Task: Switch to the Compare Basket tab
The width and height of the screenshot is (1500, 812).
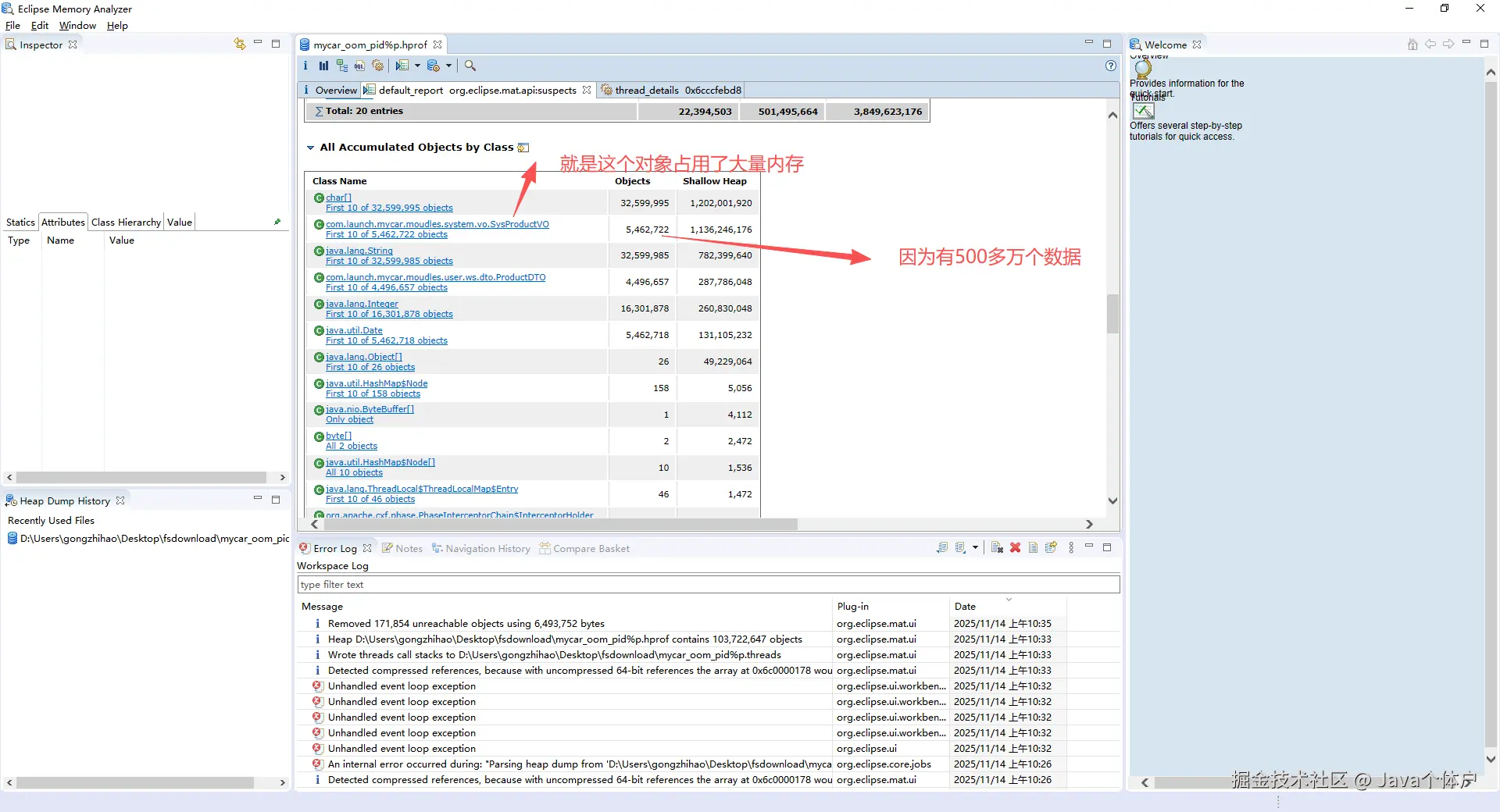Action: point(584,548)
